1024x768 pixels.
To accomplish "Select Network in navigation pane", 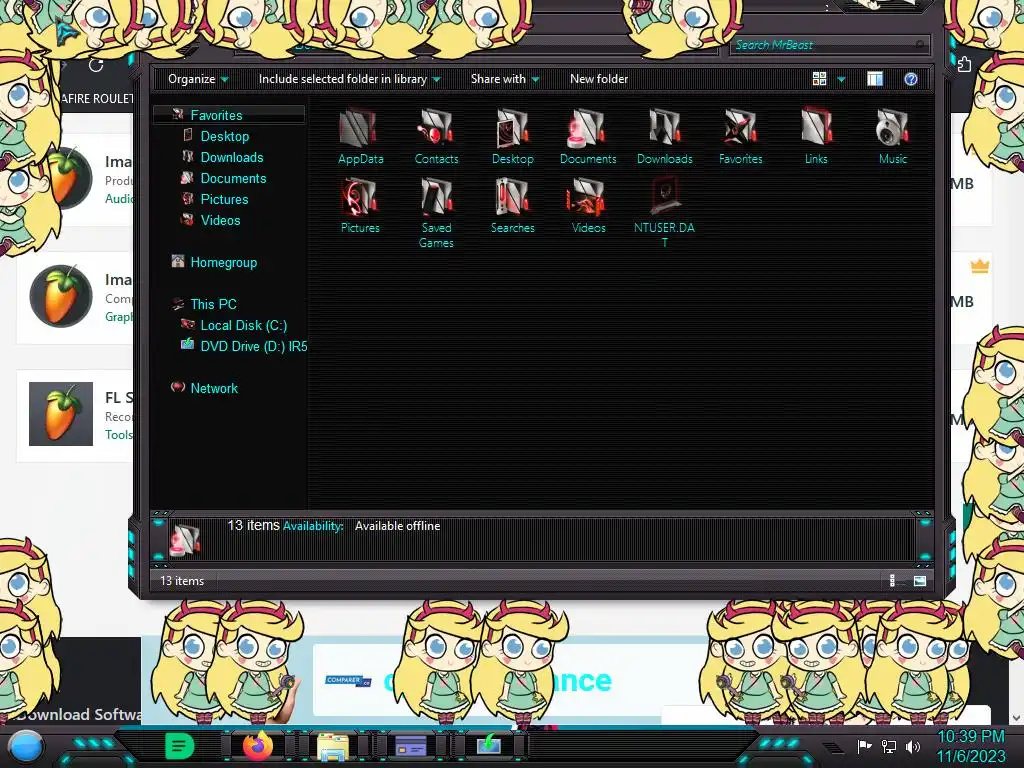I will point(214,388).
